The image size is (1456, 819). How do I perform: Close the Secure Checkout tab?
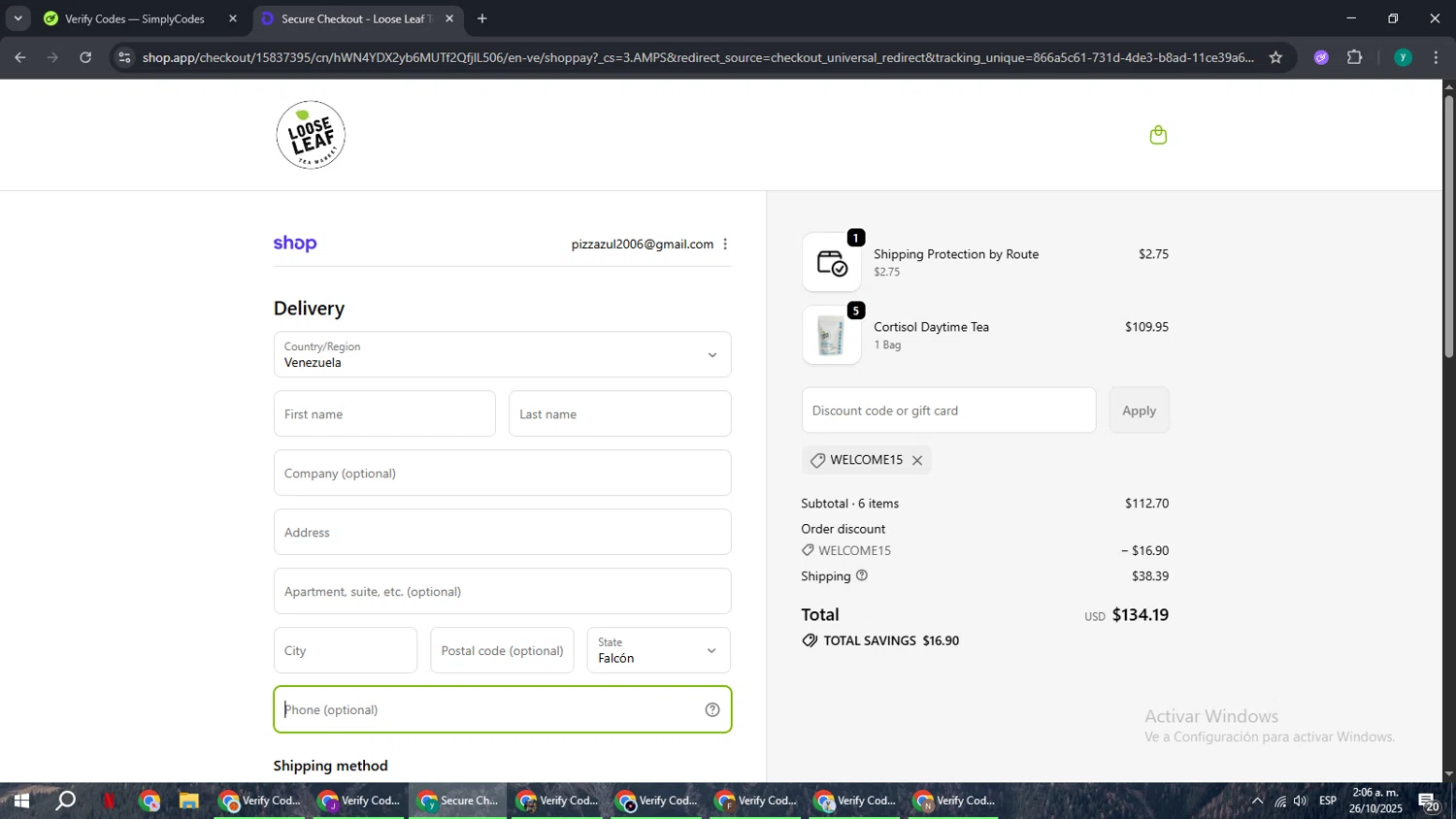(x=449, y=18)
